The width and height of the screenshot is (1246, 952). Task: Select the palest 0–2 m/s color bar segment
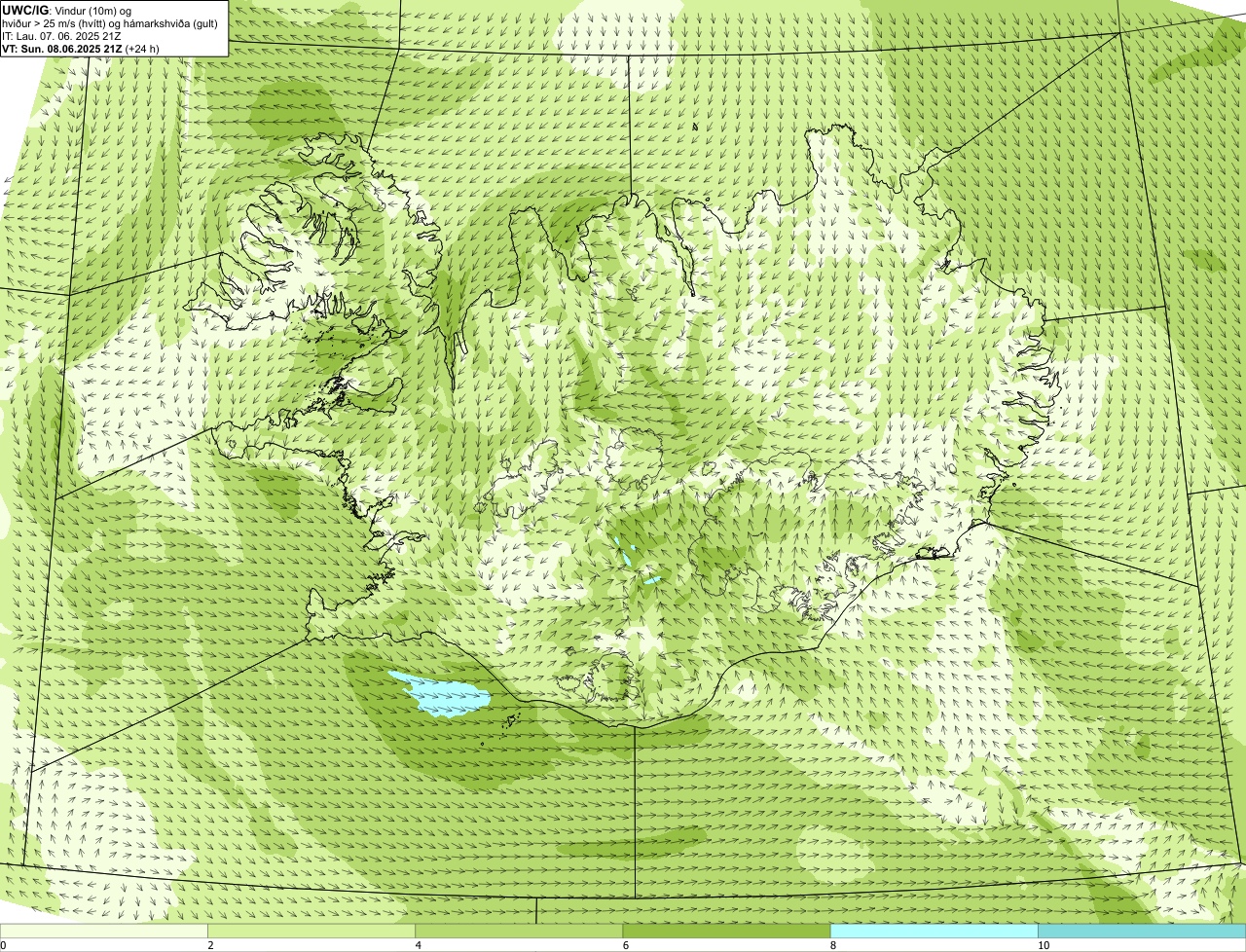103,931
